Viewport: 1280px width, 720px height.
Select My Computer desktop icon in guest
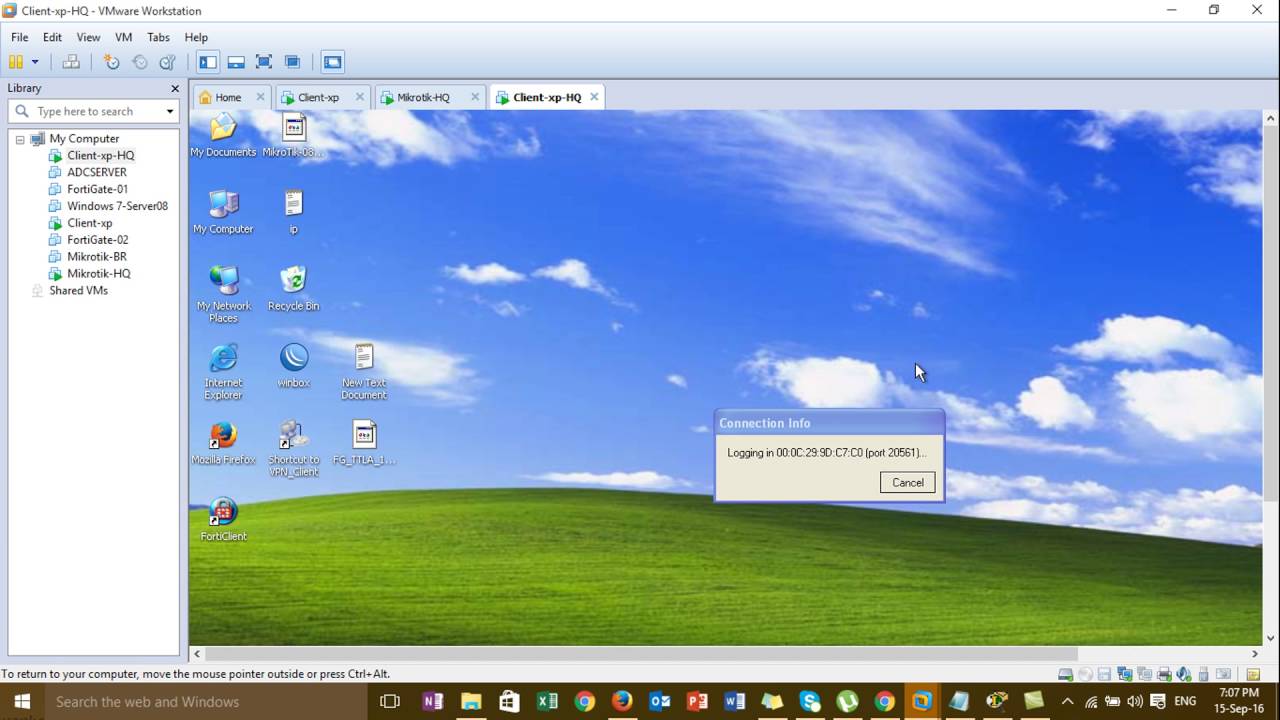tap(223, 212)
